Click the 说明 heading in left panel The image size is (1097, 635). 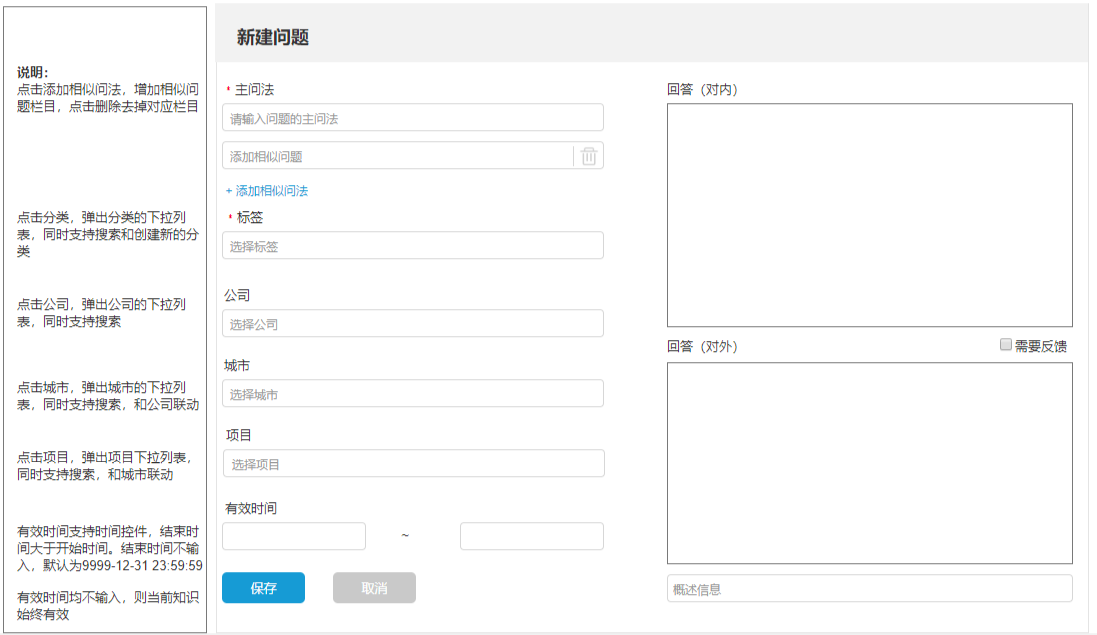(x=33, y=73)
